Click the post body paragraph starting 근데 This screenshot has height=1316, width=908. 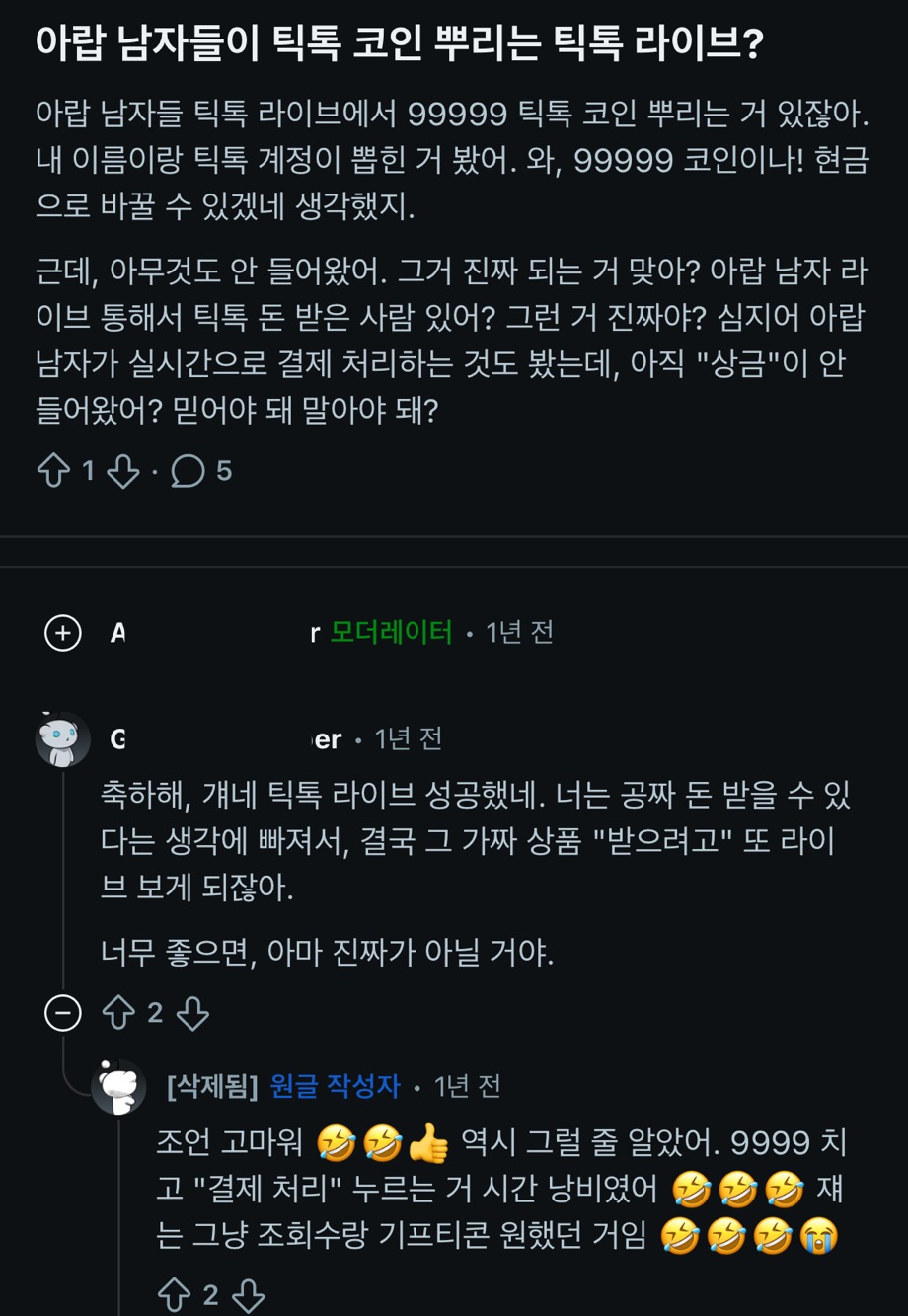click(452, 340)
